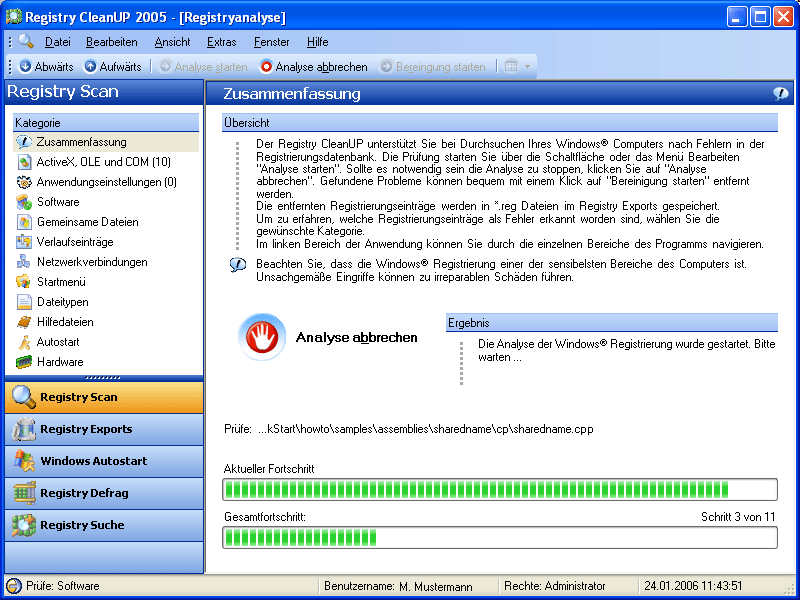Click the "Gesamtfortschritt:" label
This screenshot has width=800, height=600.
[265, 517]
